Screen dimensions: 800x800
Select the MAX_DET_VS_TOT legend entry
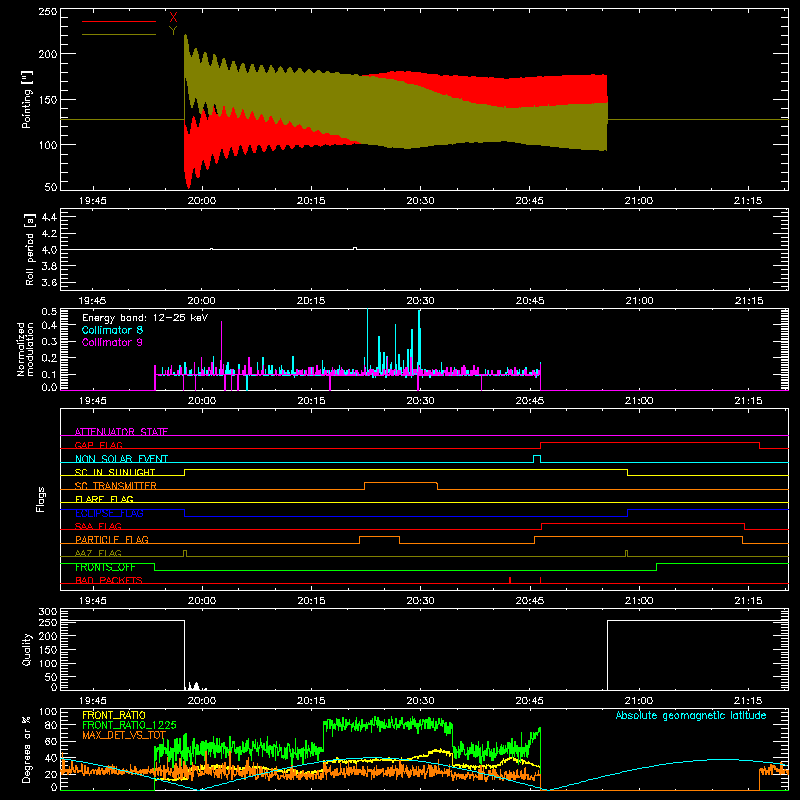click(x=124, y=735)
